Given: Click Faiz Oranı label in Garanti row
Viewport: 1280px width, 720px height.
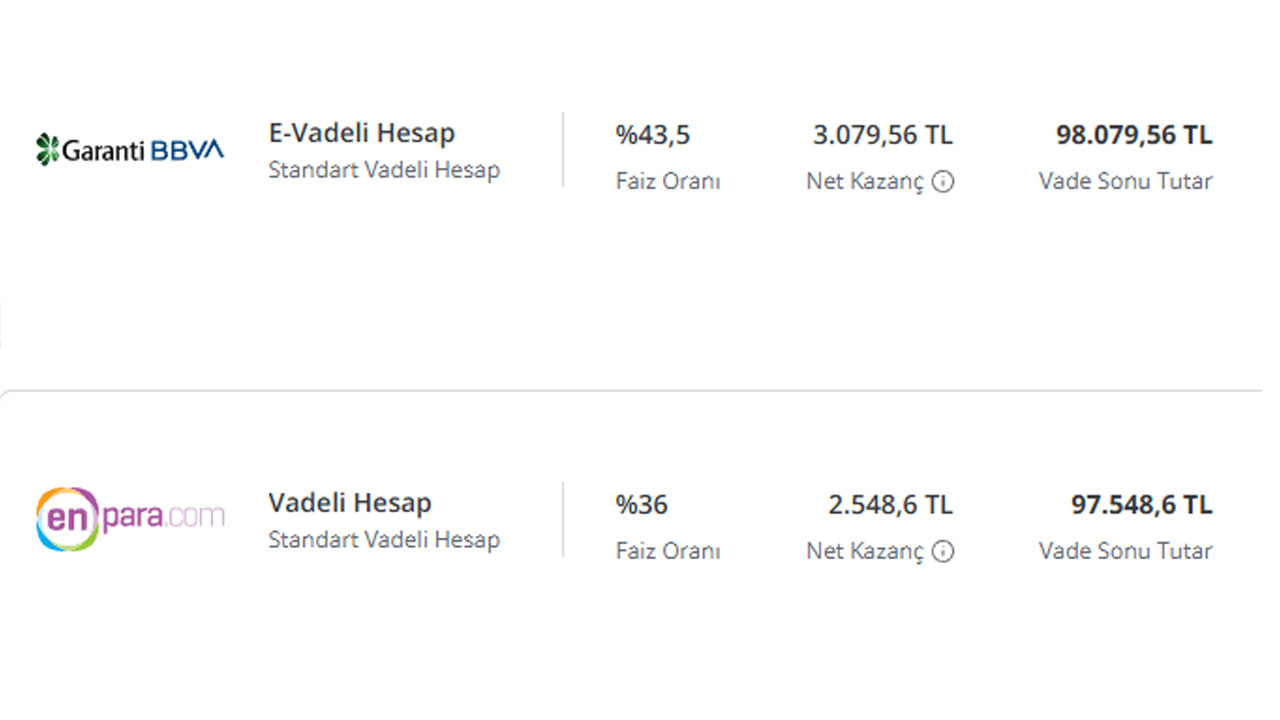Looking at the screenshot, I should point(668,182).
